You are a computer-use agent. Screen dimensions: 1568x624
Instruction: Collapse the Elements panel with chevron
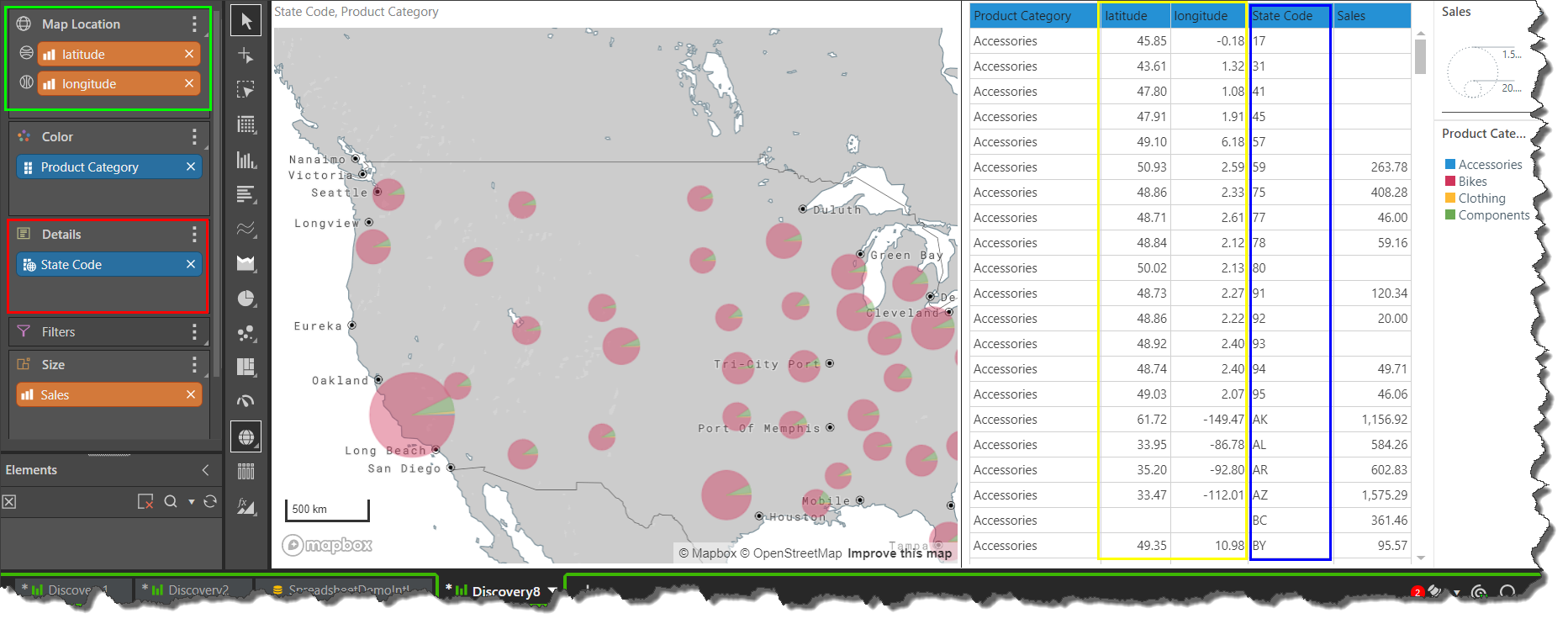(x=205, y=470)
